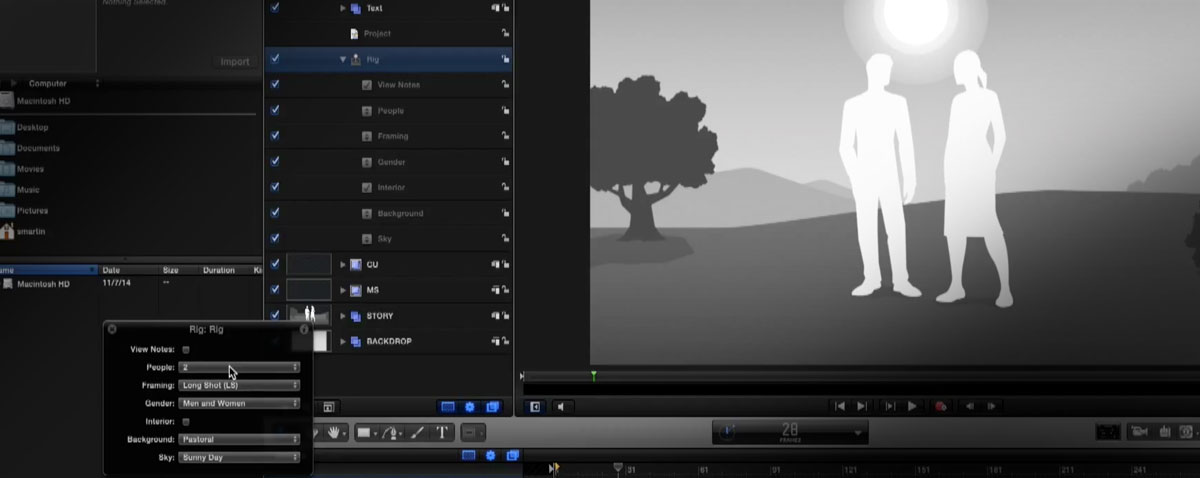The image size is (1200, 478).
Task: Click the green playhead in mini-timeline
Action: coord(593,376)
